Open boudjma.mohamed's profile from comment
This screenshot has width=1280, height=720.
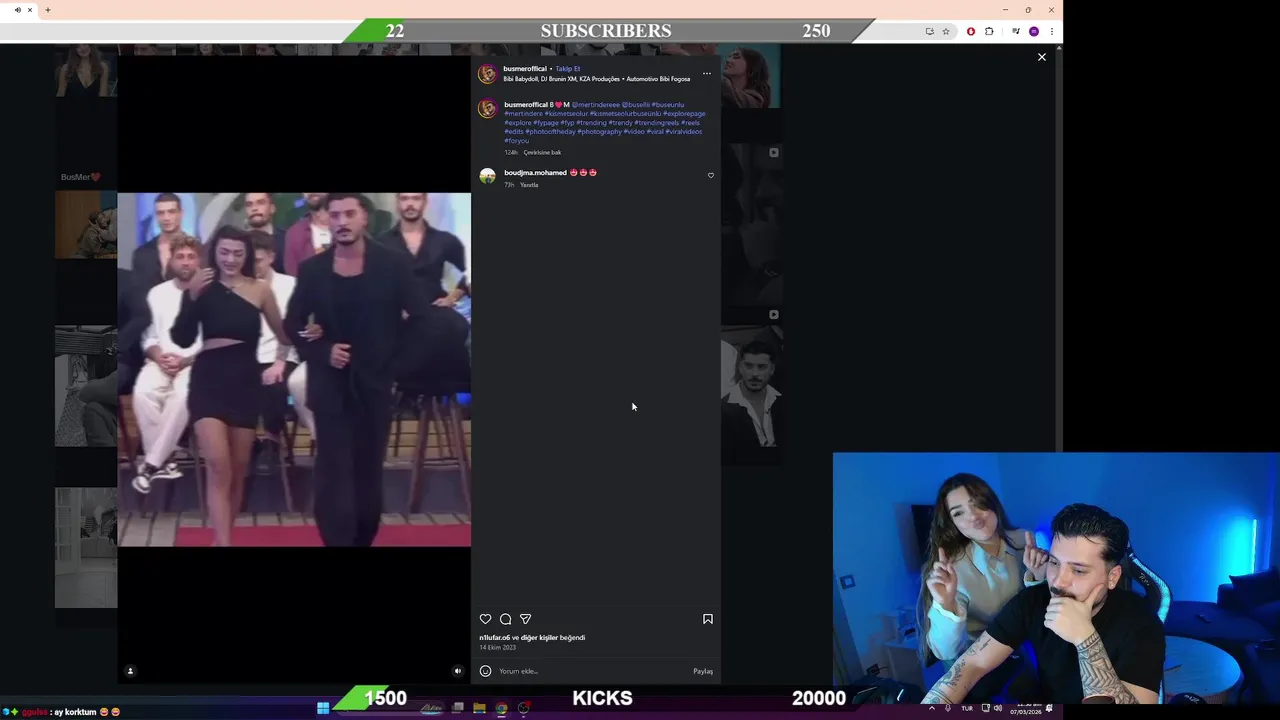click(x=535, y=173)
